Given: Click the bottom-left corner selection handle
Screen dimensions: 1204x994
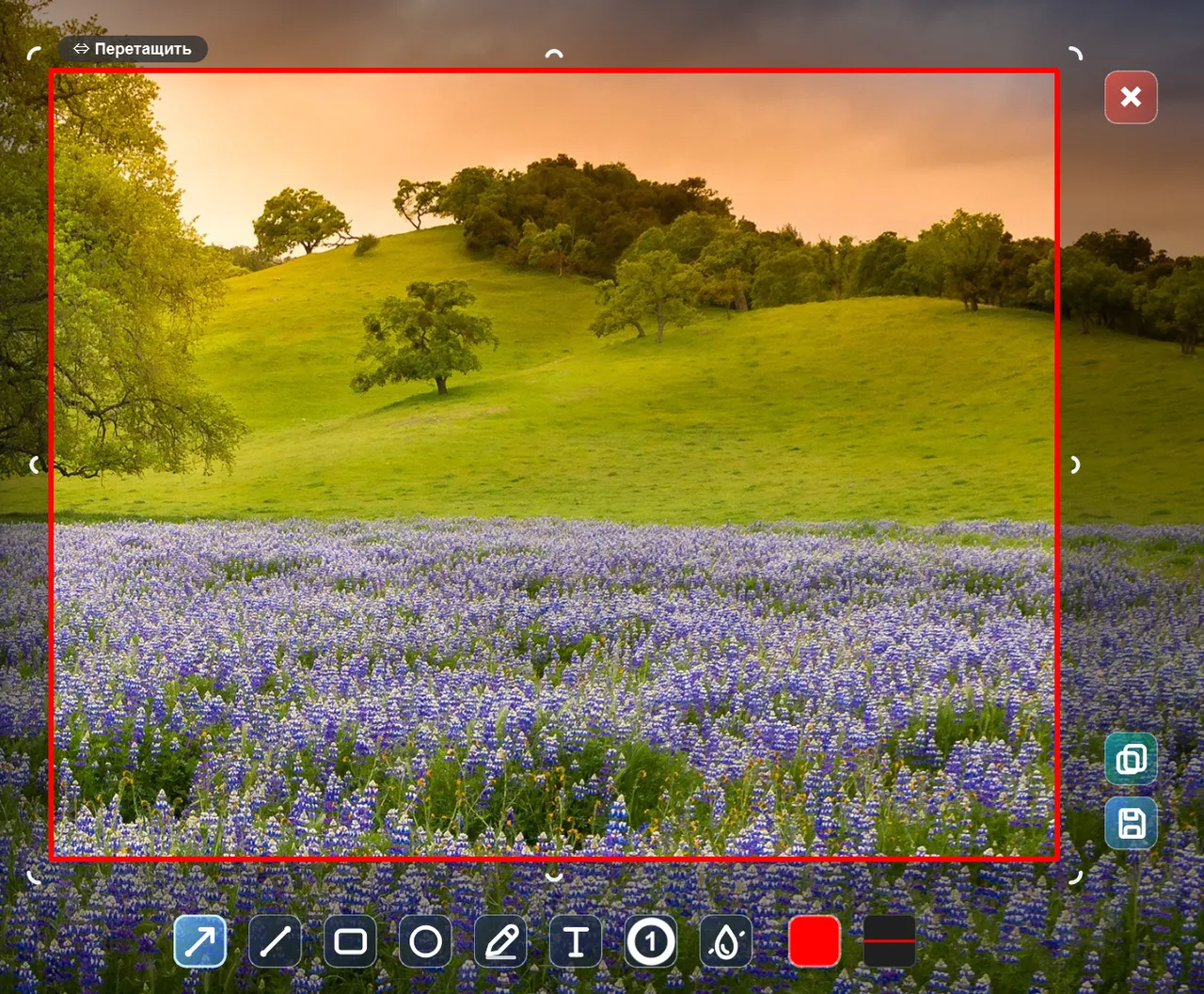Looking at the screenshot, I should coord(34,876).
